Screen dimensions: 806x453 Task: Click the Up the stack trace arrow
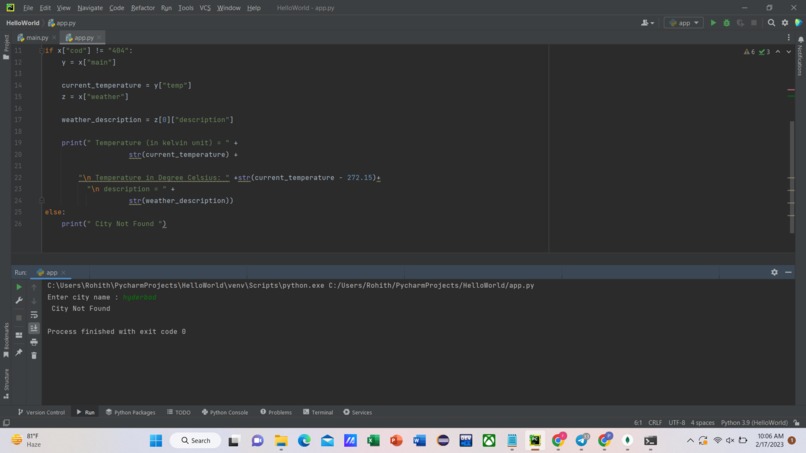coord(34,287)
